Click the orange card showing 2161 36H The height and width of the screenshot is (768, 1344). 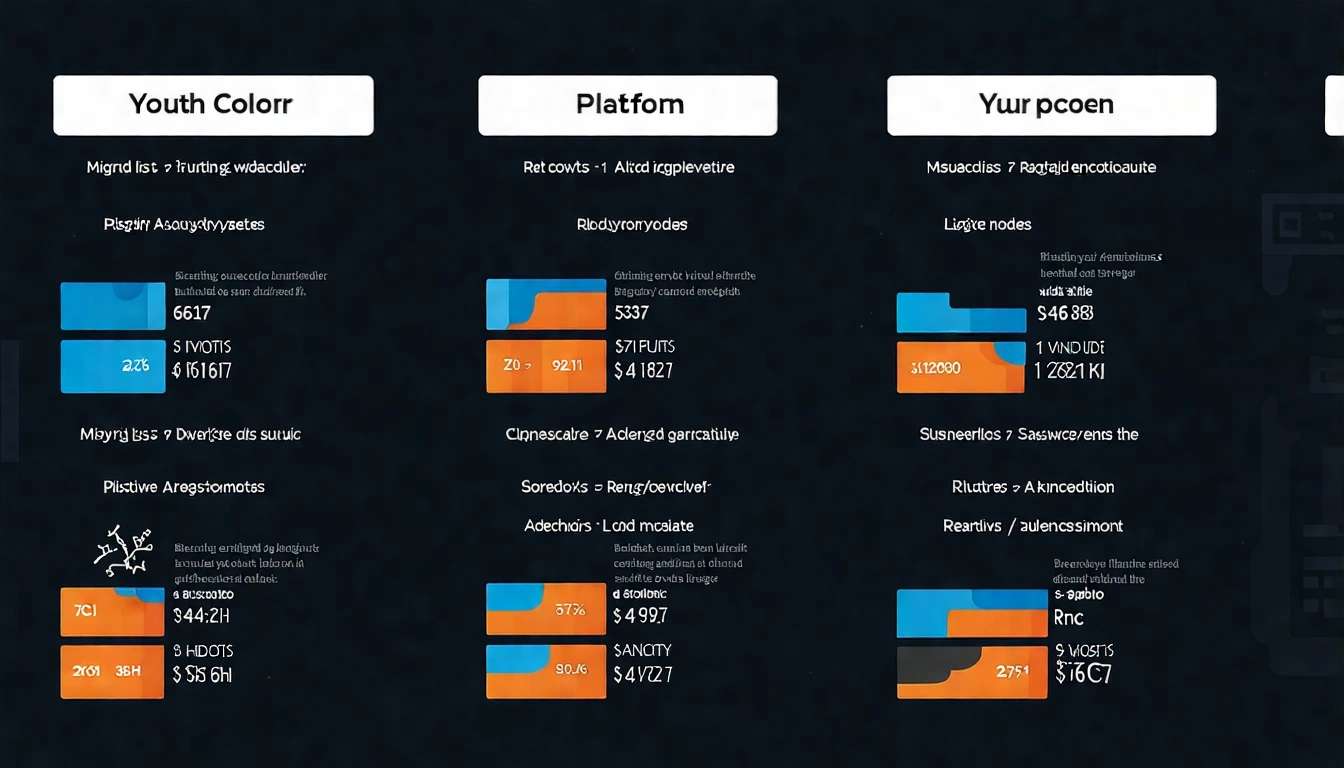[113, 671]
